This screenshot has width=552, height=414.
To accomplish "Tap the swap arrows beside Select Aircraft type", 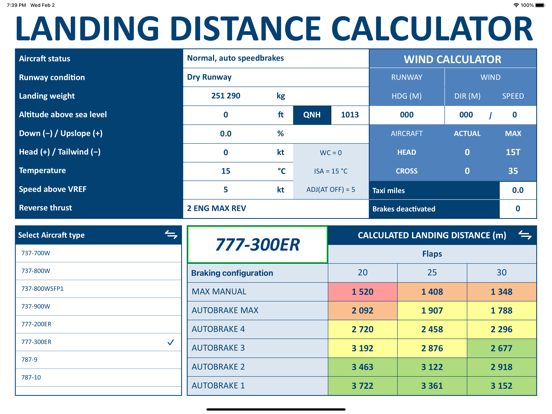I will (171, 234).
